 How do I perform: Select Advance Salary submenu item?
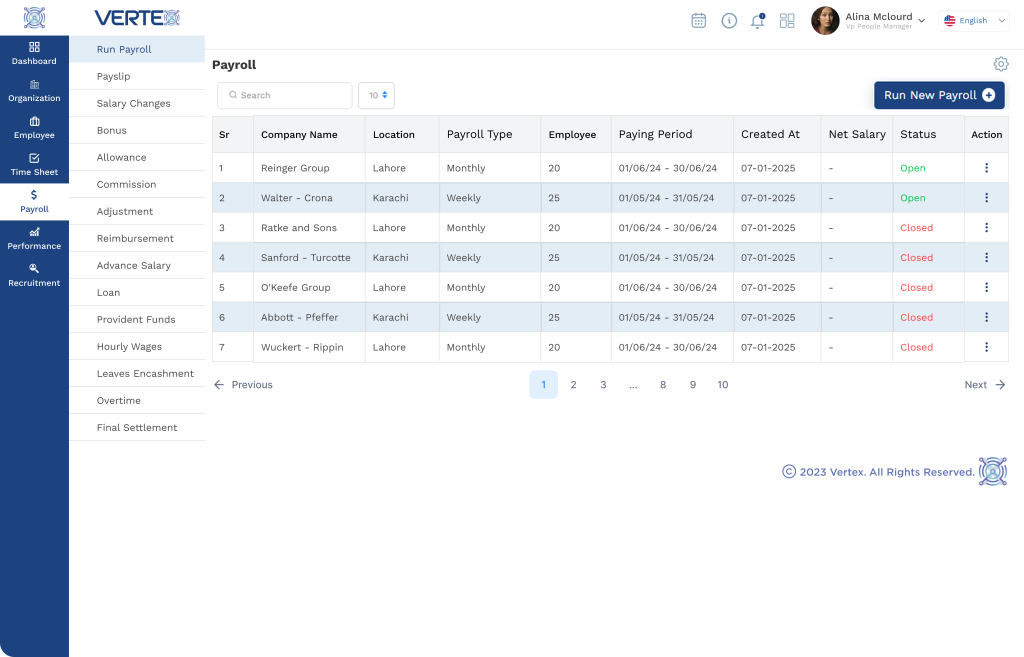(137, 266)
